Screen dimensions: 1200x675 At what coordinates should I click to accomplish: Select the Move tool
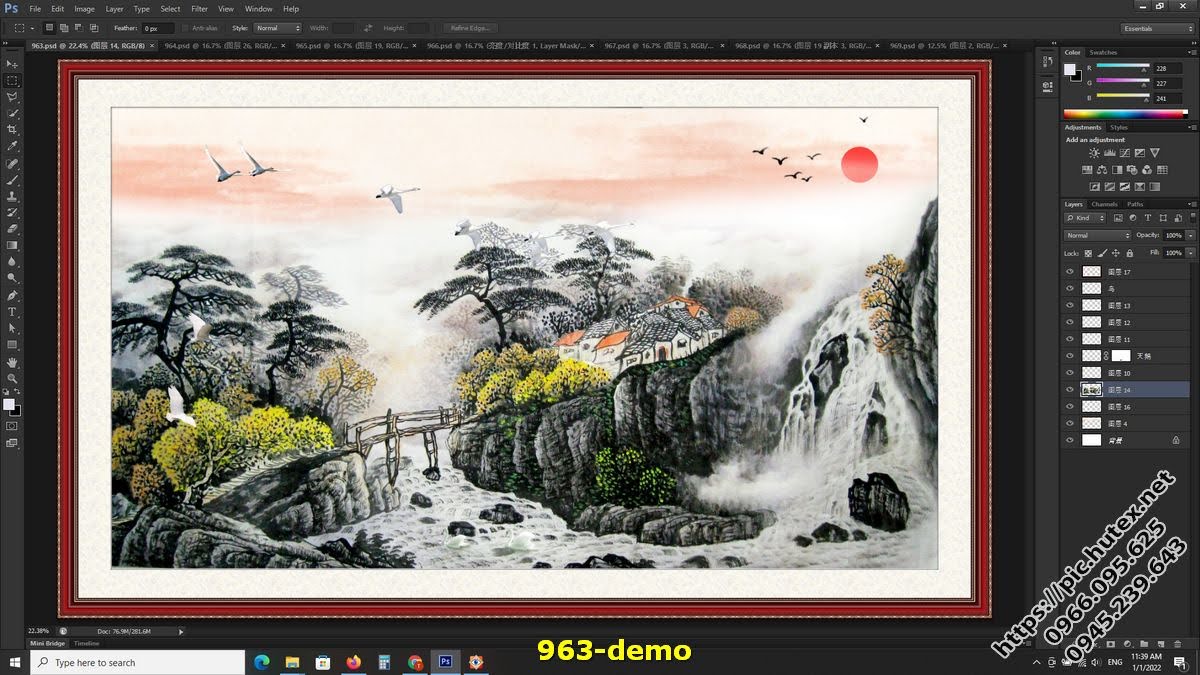point(12,63)
